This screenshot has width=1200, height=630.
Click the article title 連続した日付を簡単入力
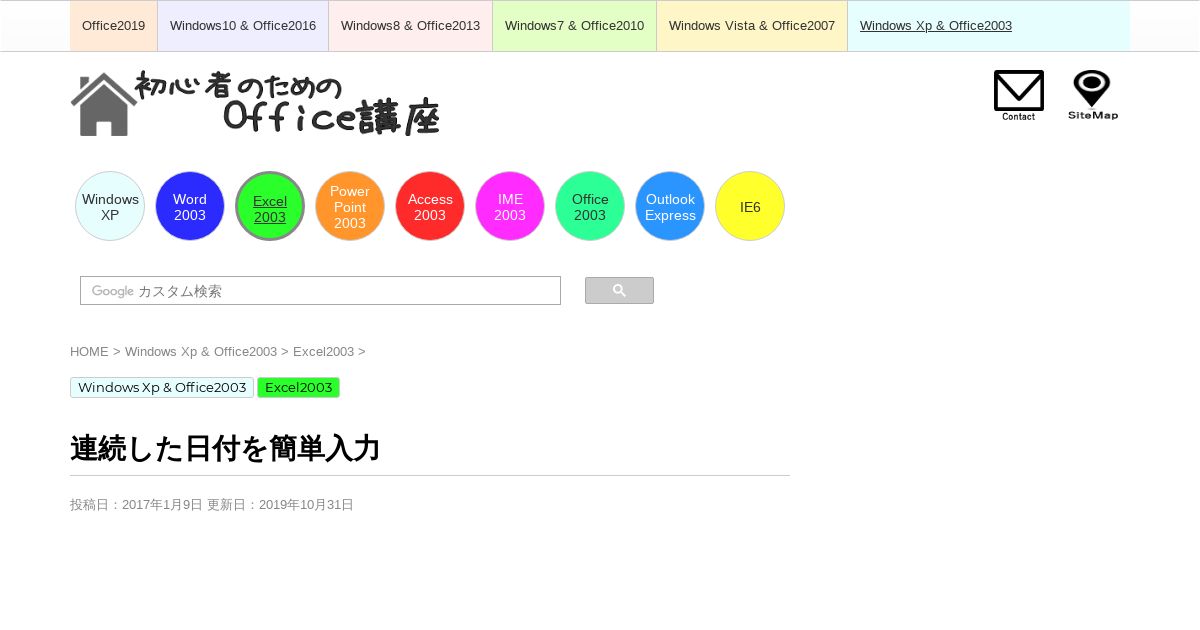coord(225,448)
